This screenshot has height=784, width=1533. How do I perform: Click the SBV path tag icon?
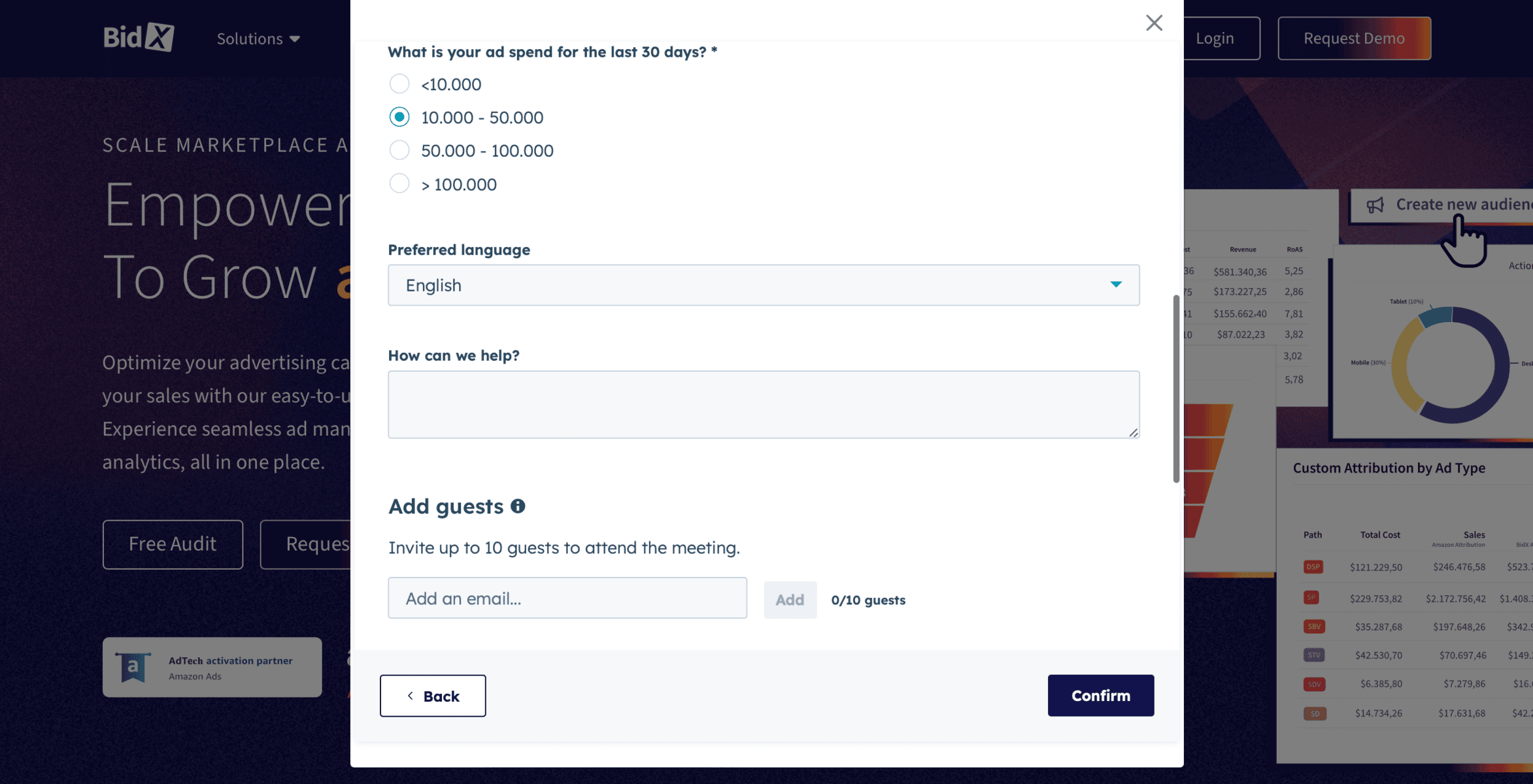tap(1313, 627)
